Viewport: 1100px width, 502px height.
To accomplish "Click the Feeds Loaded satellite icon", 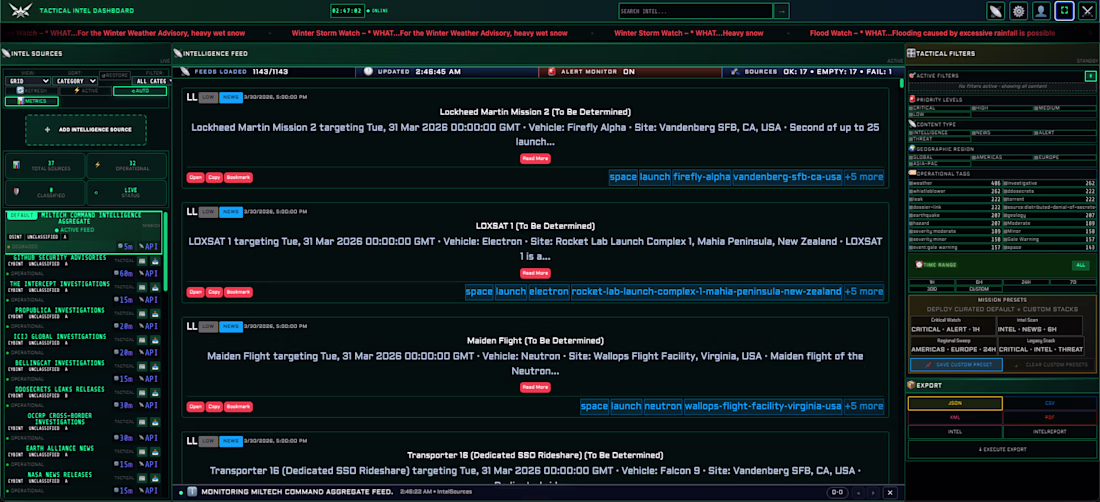I will [x=185, y=72].
